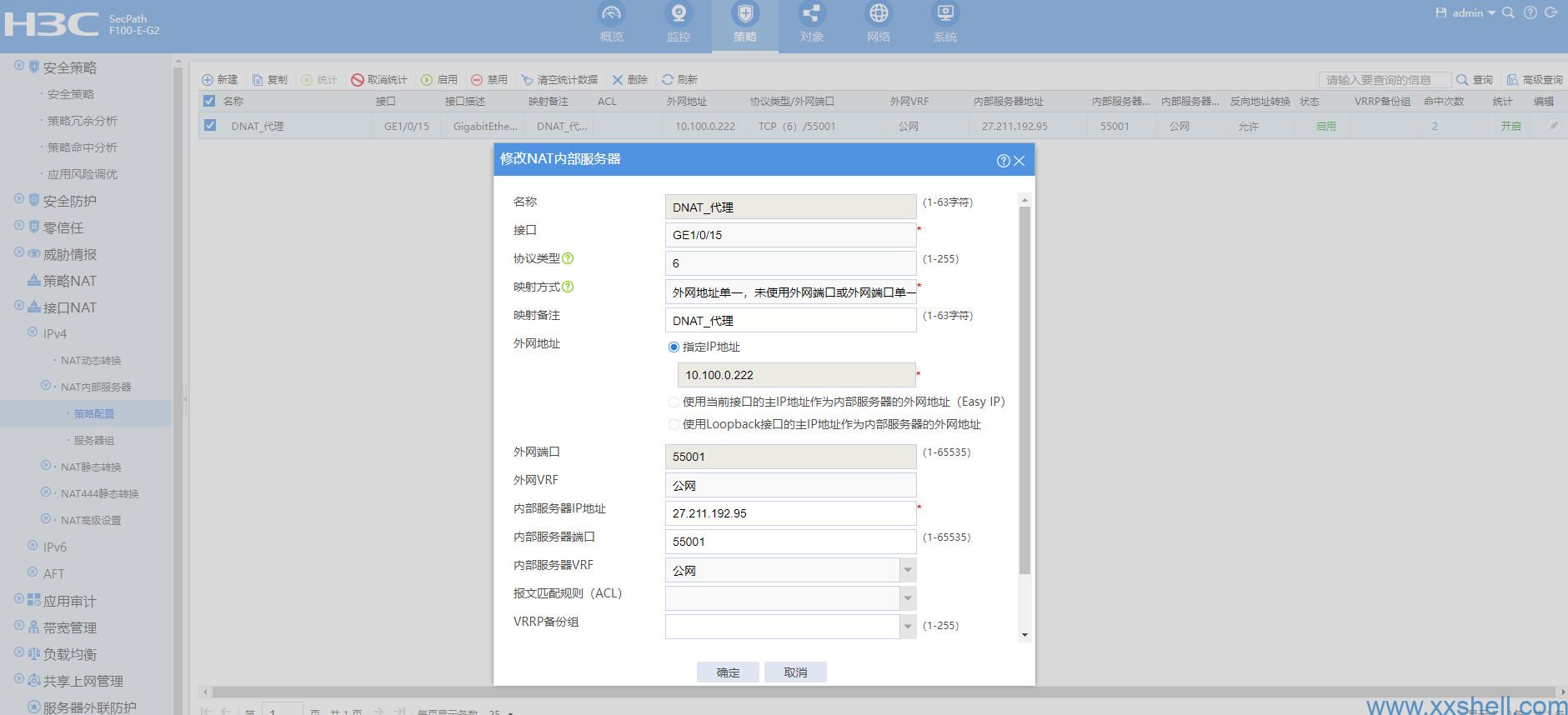Screen dimensions: 1568x715
Task: Click the help icon in dialog title bar
Action: click(1003, 161)
